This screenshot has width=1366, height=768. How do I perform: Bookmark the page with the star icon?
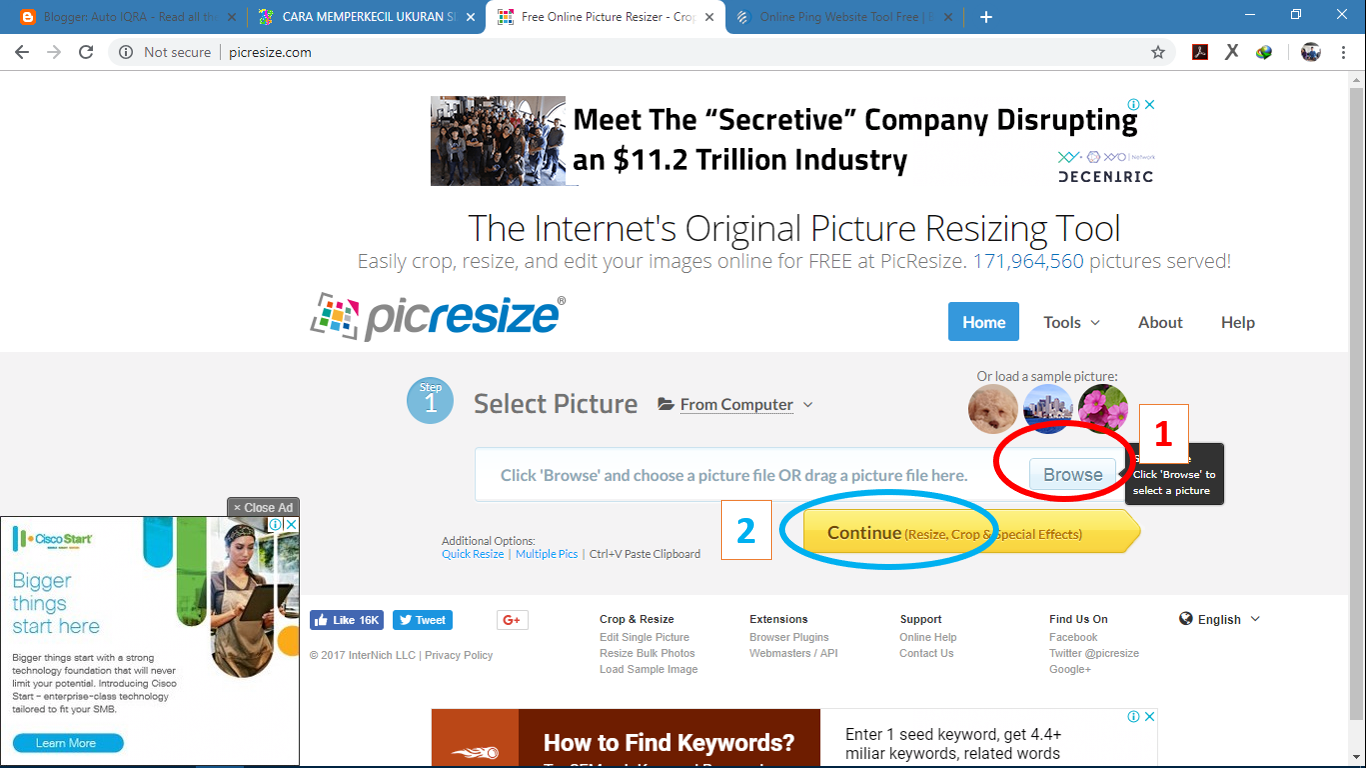tap(1158, 51)
